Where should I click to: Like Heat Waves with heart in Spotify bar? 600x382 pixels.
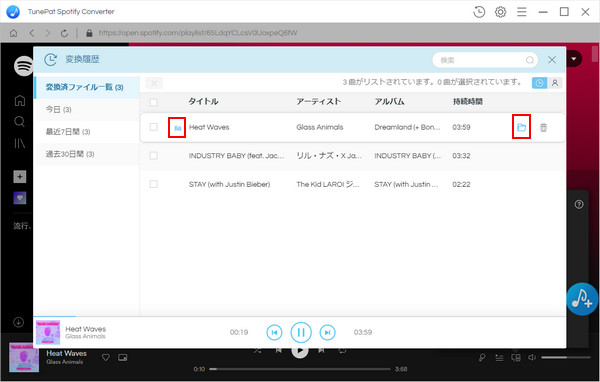click(x=106, y=358)
